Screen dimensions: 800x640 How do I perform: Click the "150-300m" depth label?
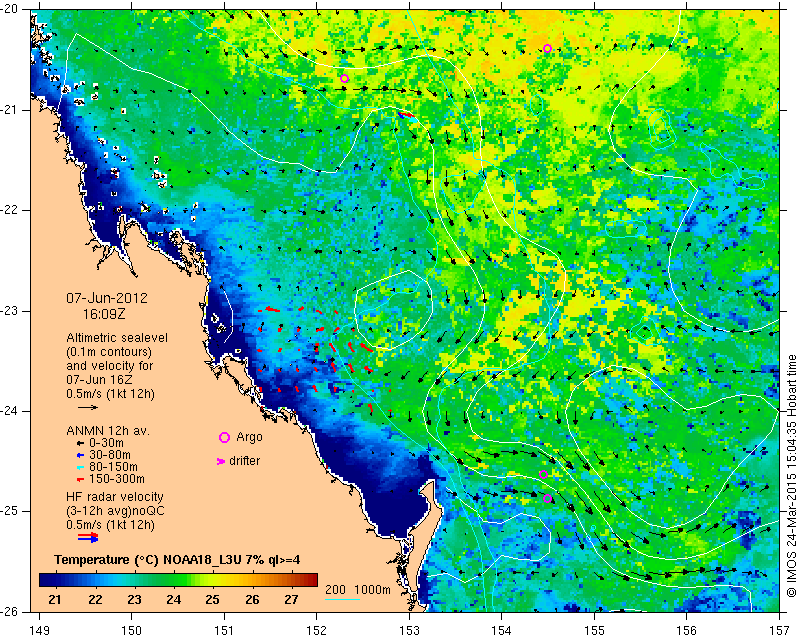coord(117,480)
